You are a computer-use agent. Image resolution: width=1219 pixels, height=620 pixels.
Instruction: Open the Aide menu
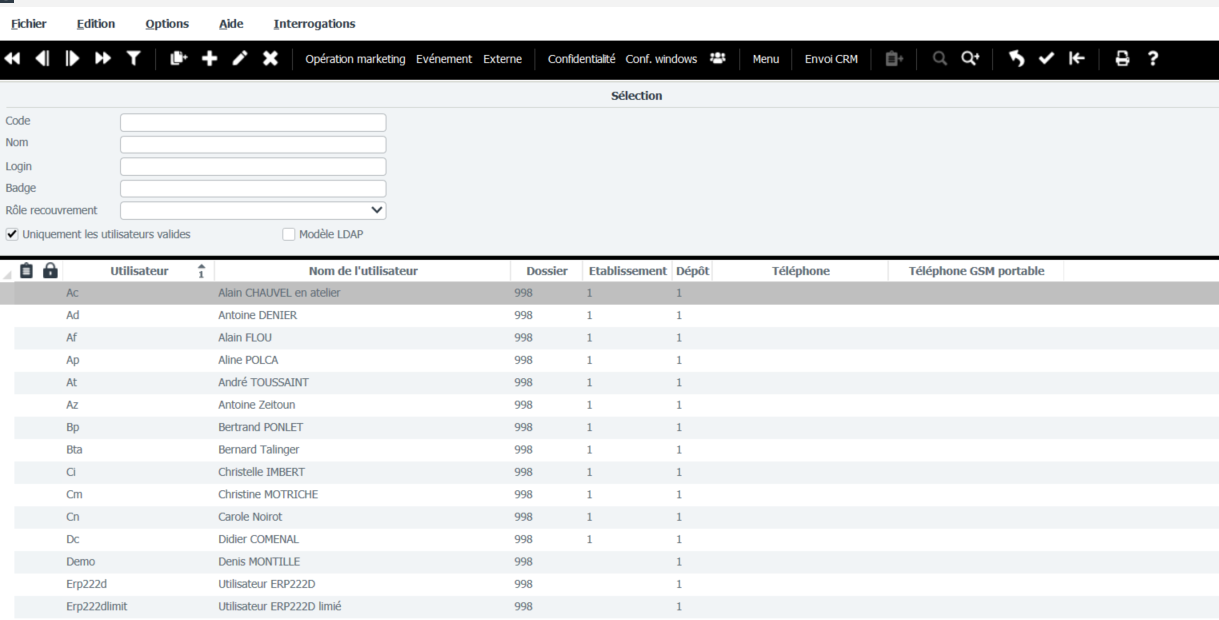[230, 23]
